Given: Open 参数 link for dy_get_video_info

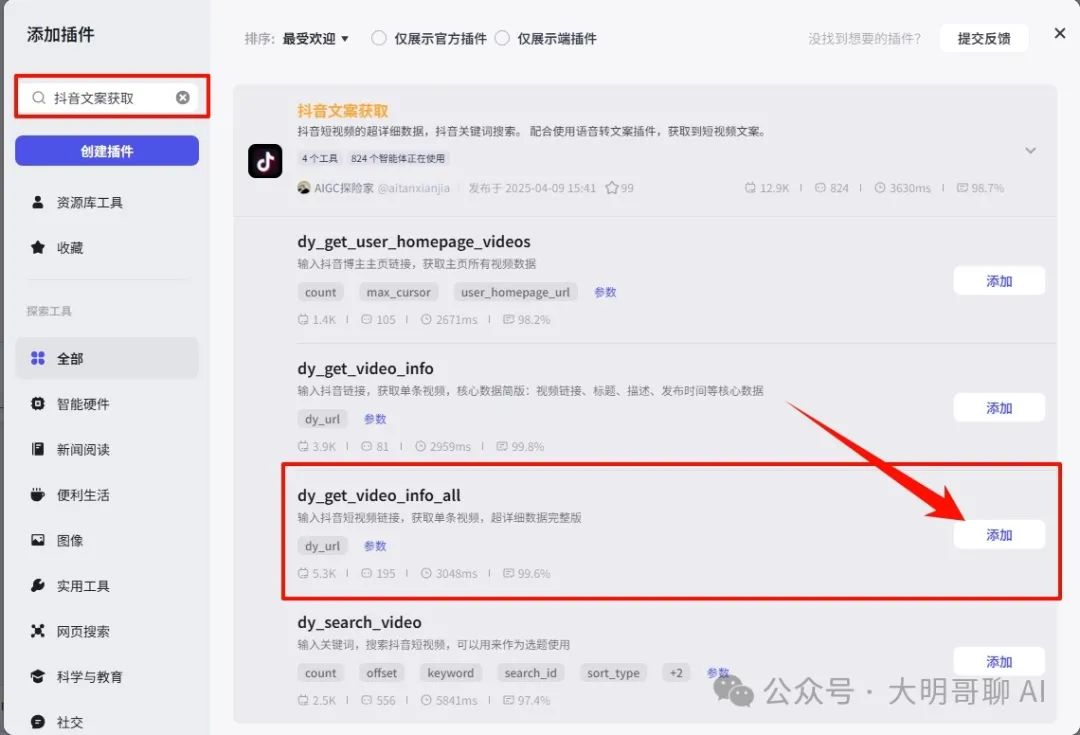Looking at the screenshot, I should pyautogui.click(x=375, y=419).
